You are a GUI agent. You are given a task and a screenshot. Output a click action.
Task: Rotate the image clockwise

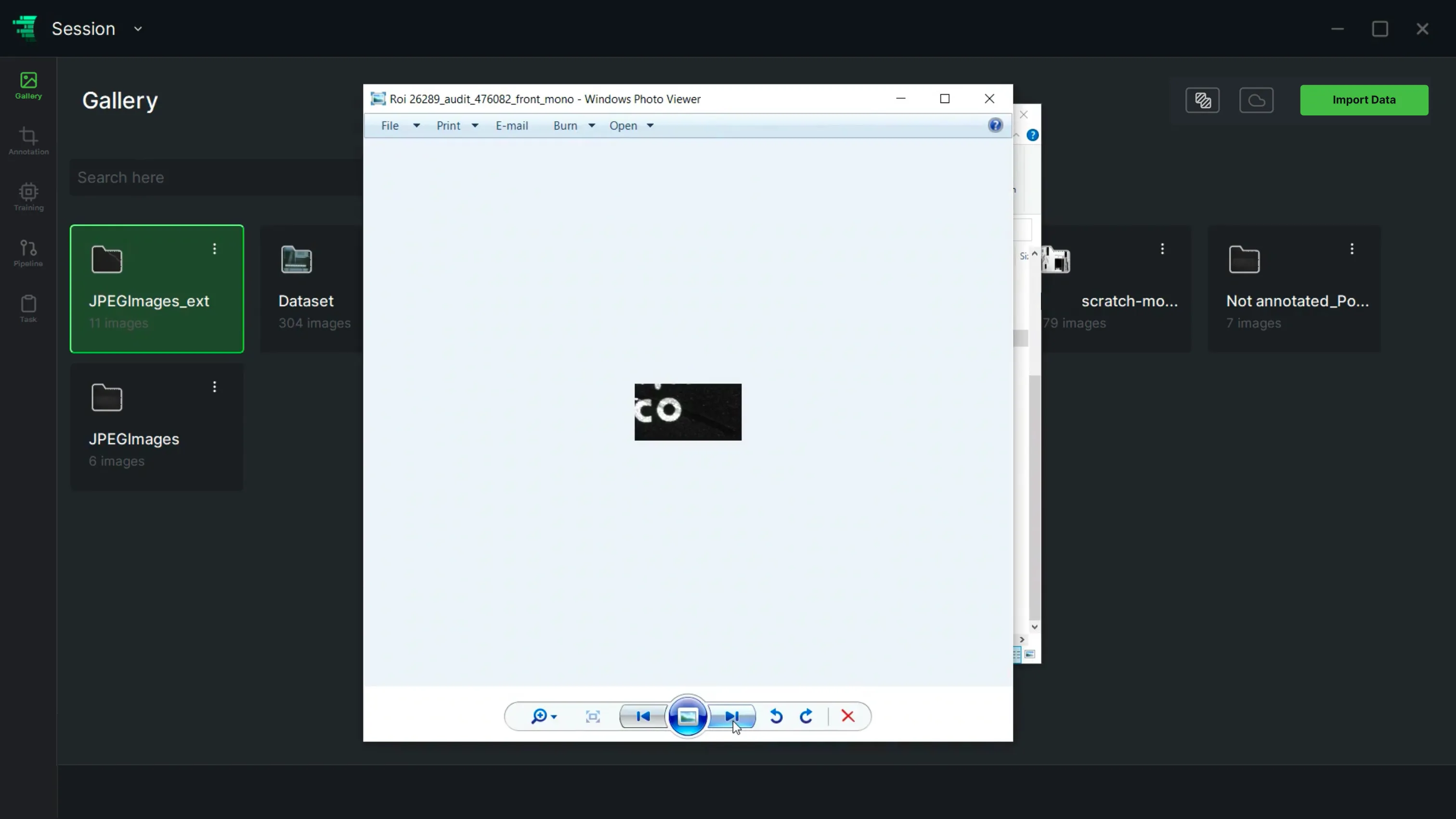(806, 716)
